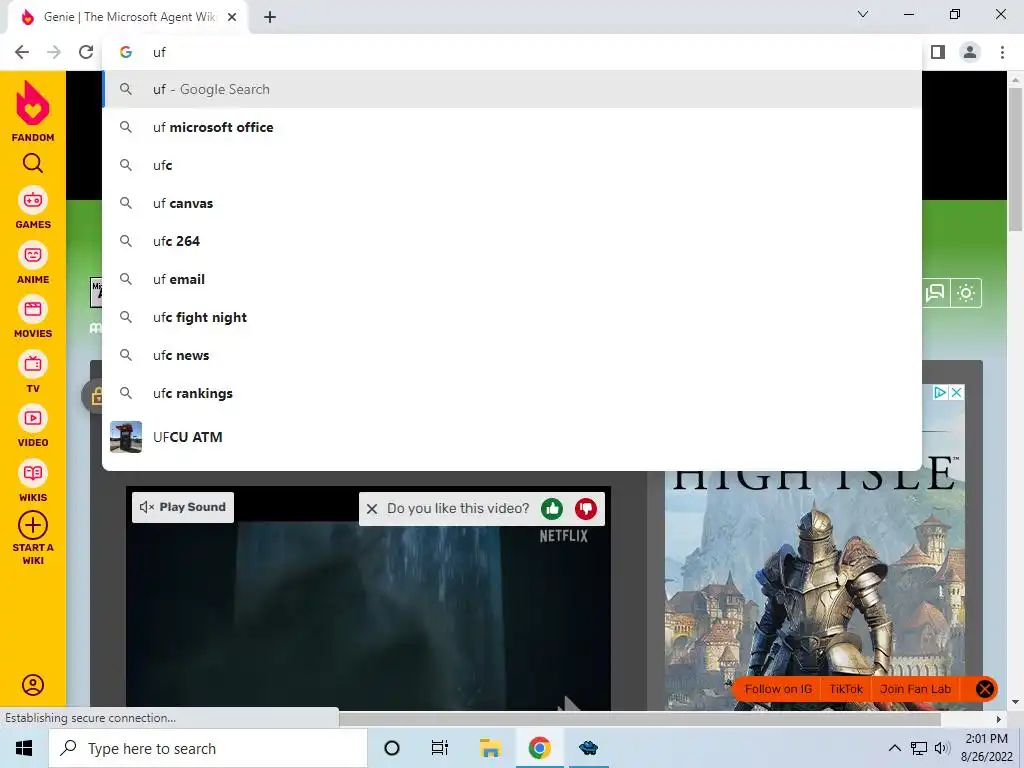Reload the page with refresh icon

(86, 52)
